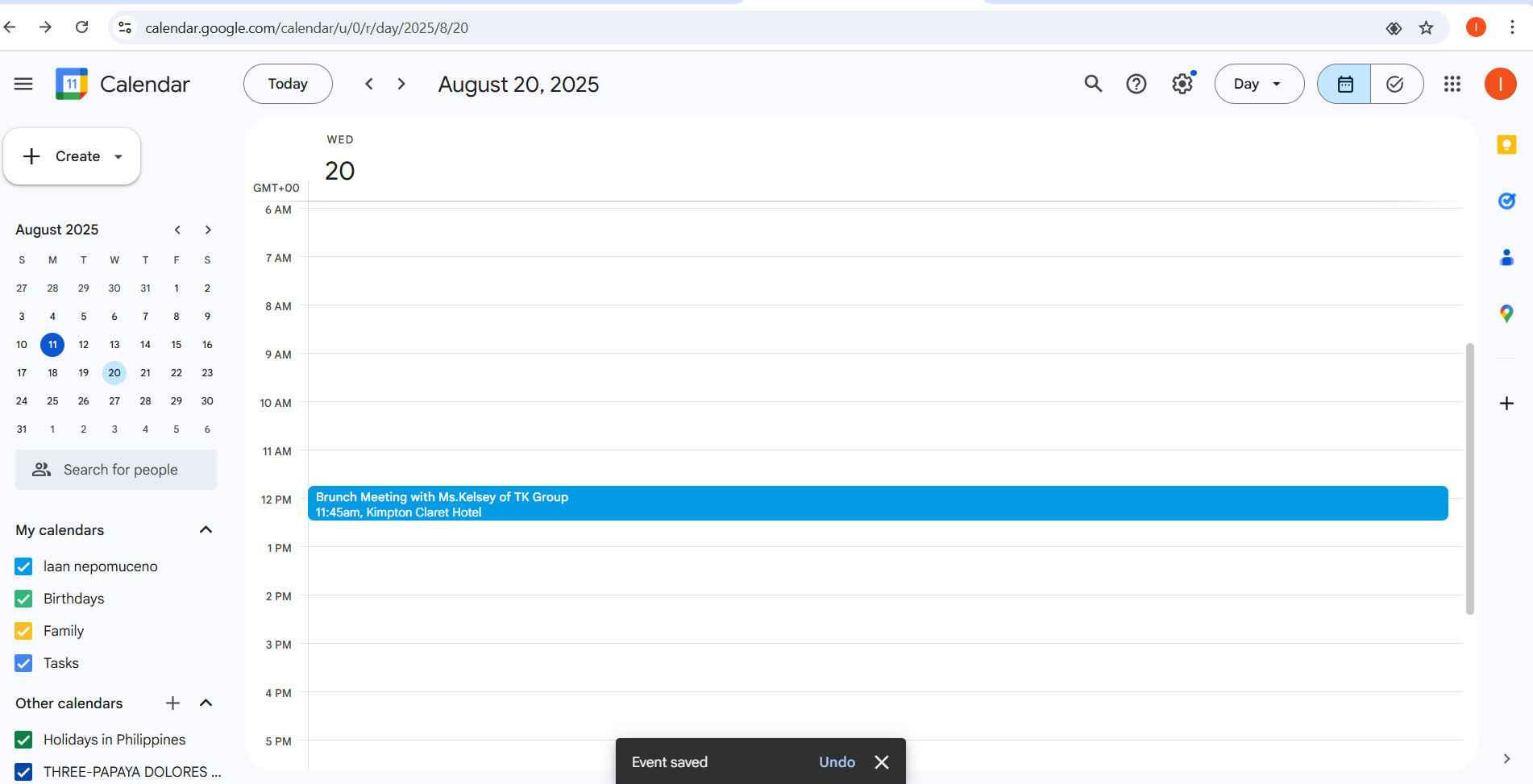The width and height of the screenshot is (1533, 784).
Task: Open Contacts side panel
Action: [x=1506, y=258]
